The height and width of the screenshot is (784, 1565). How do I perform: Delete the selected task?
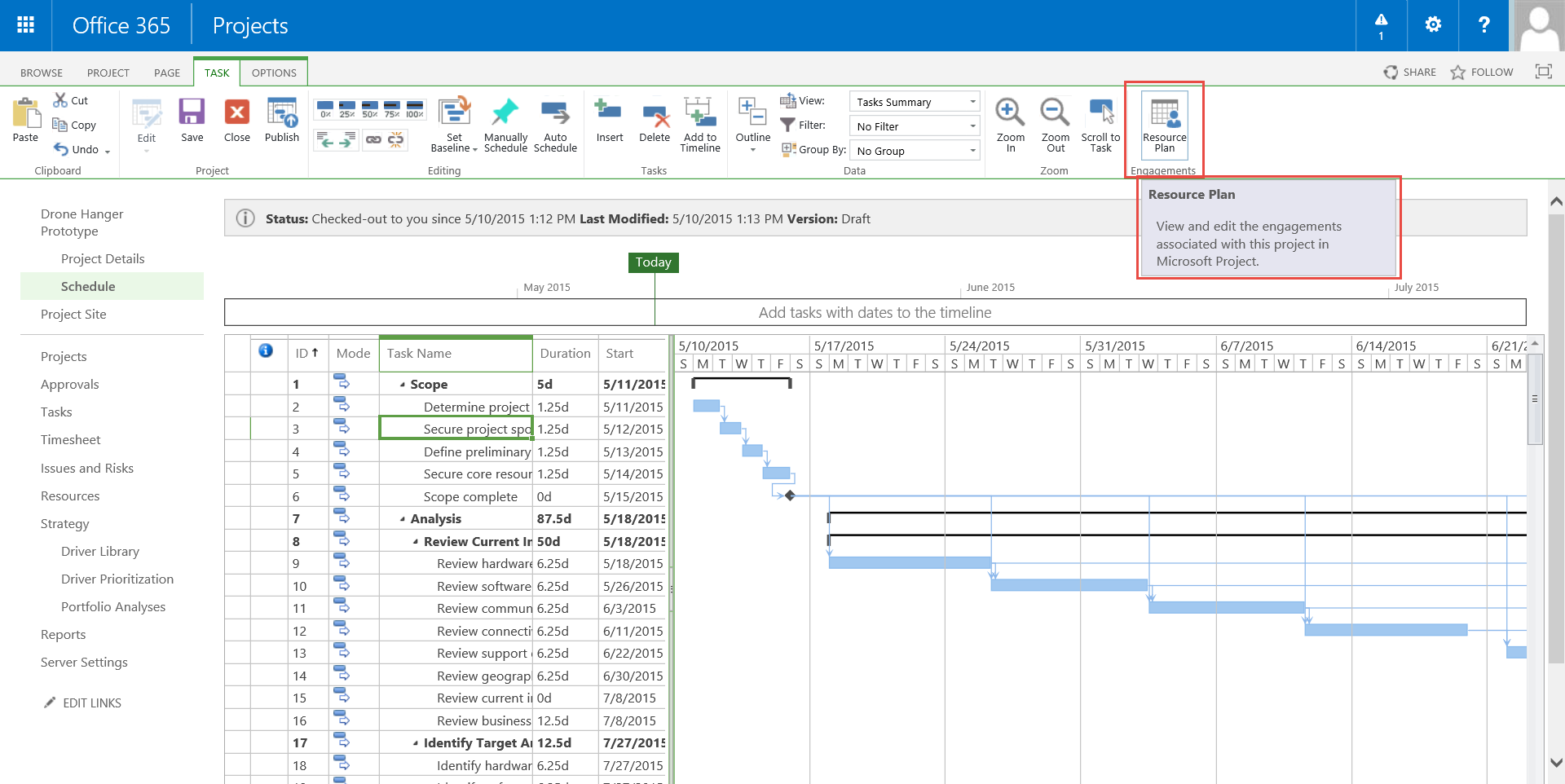655,120
